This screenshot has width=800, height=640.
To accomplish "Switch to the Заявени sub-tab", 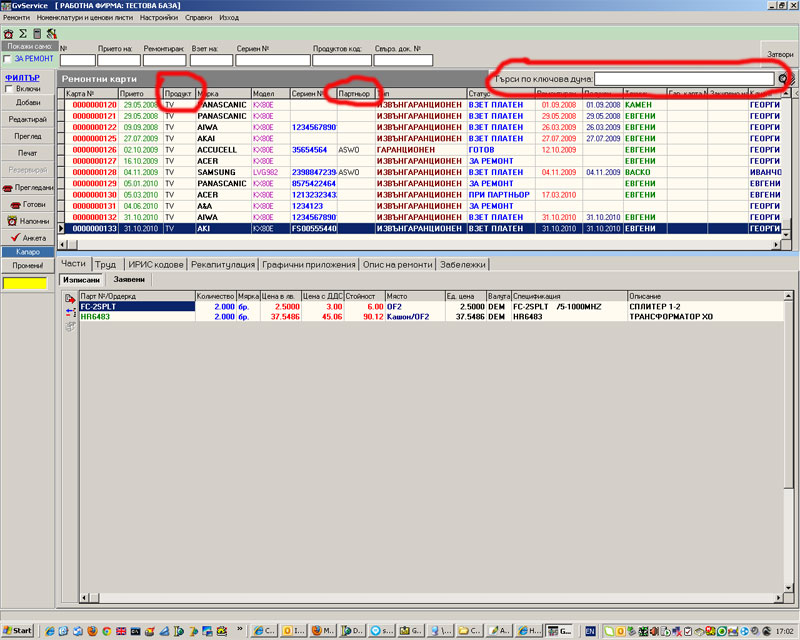I will tap(129, 280).
